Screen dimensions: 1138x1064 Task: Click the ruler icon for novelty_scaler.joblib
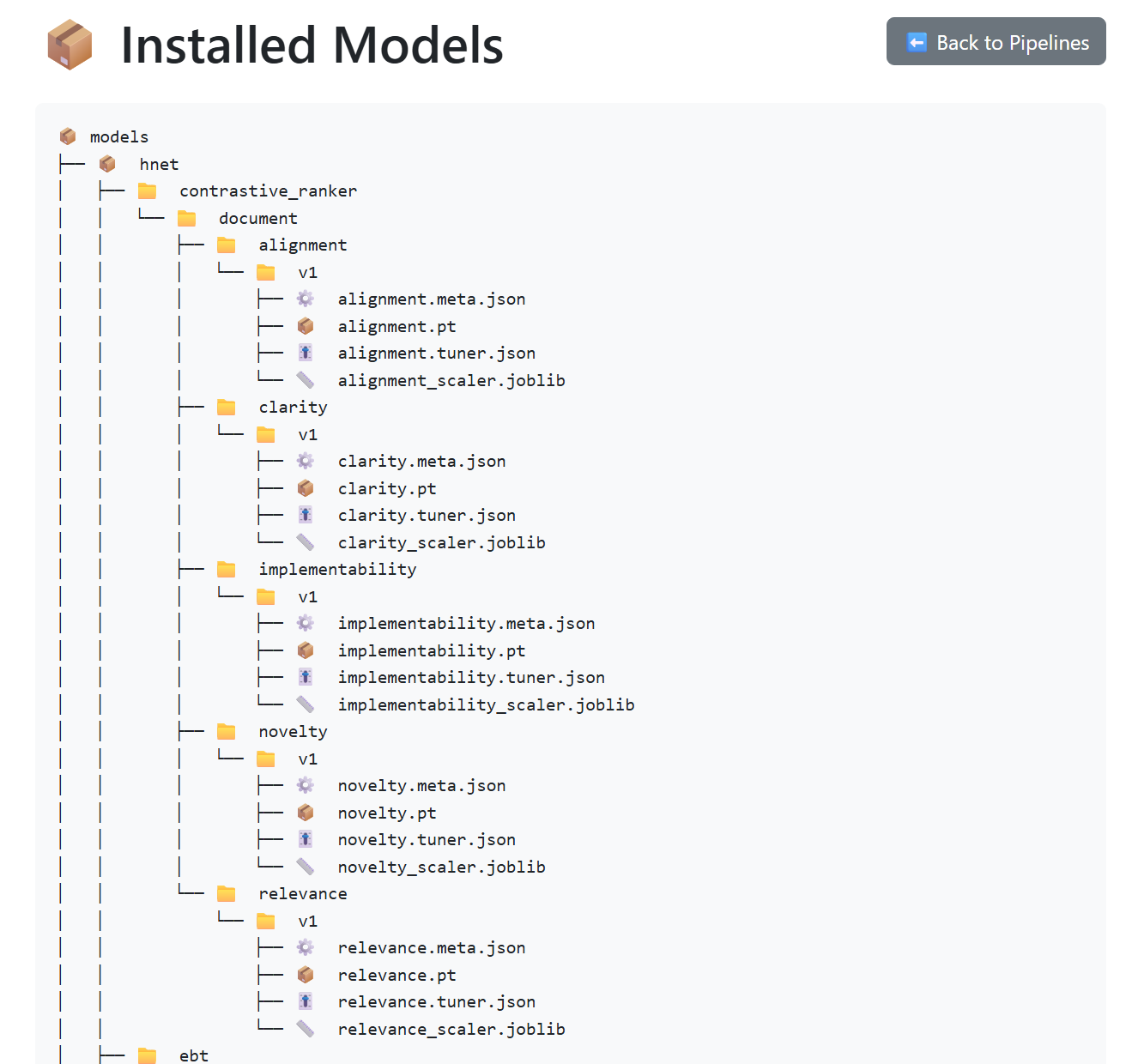coord(305,867)
